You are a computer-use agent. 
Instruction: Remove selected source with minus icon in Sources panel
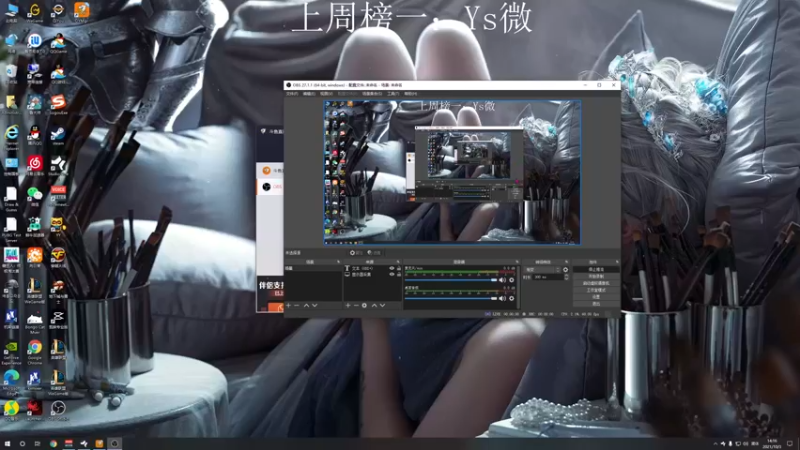pos(356,306)
